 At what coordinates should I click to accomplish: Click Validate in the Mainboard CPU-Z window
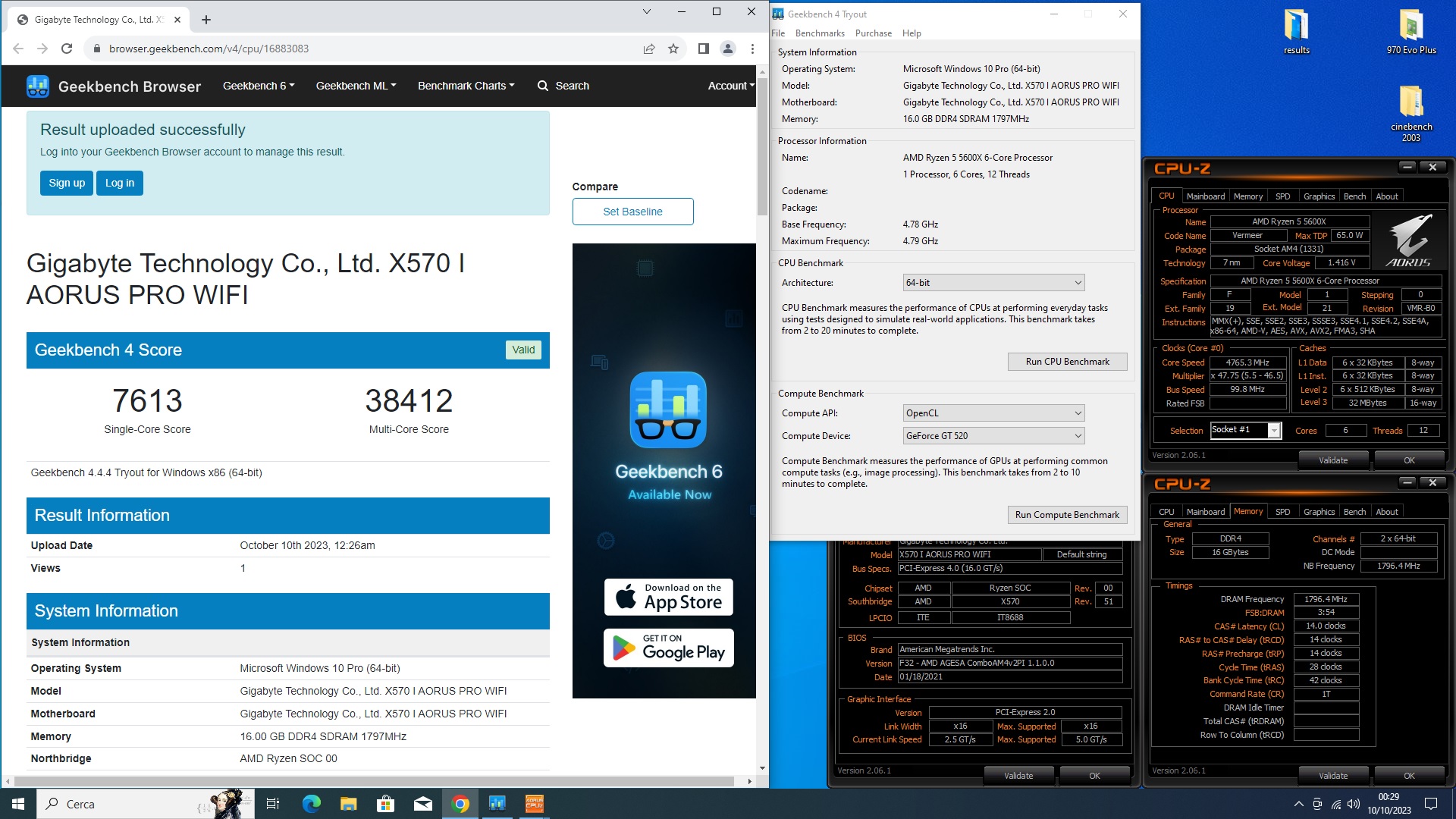[x=1018, y=776]
